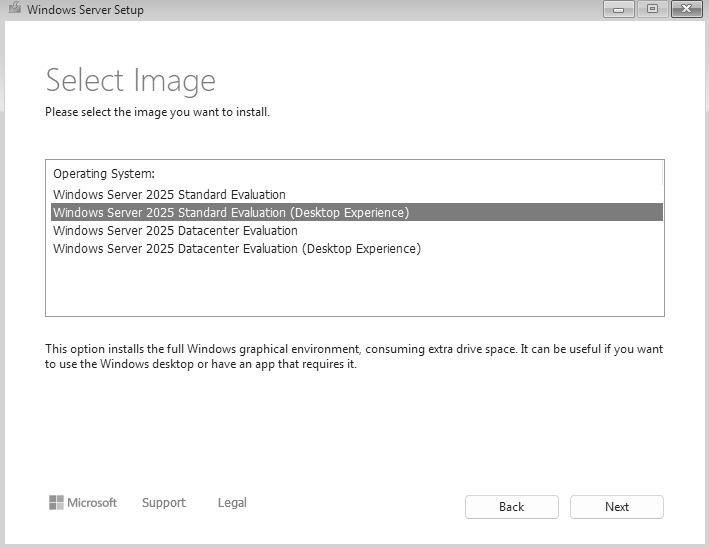Click the Next button
The width and height of the screenshot is (709, 548).
[x=616, y=506]
